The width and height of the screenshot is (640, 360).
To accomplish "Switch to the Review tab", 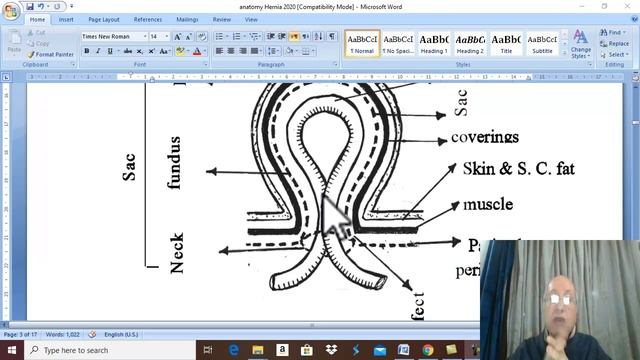I will tap(222, 20).
